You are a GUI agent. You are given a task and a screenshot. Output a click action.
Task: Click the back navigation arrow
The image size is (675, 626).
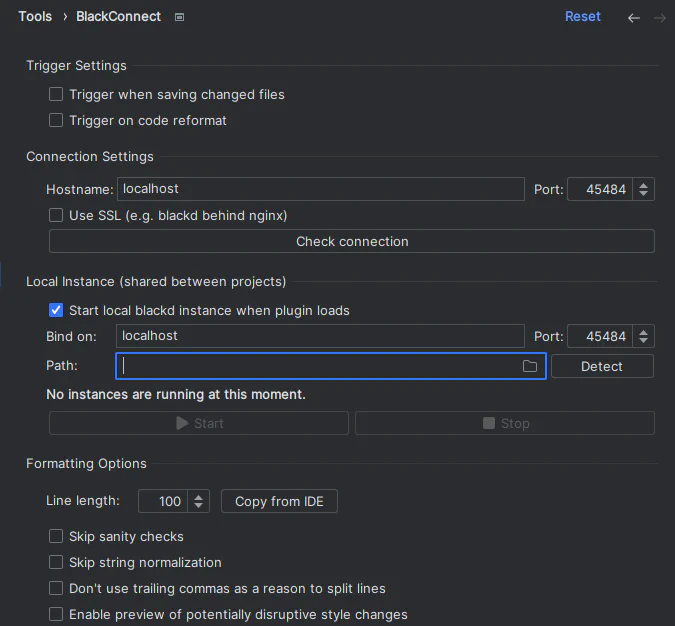pyautogui.click(x=634, y=17)
